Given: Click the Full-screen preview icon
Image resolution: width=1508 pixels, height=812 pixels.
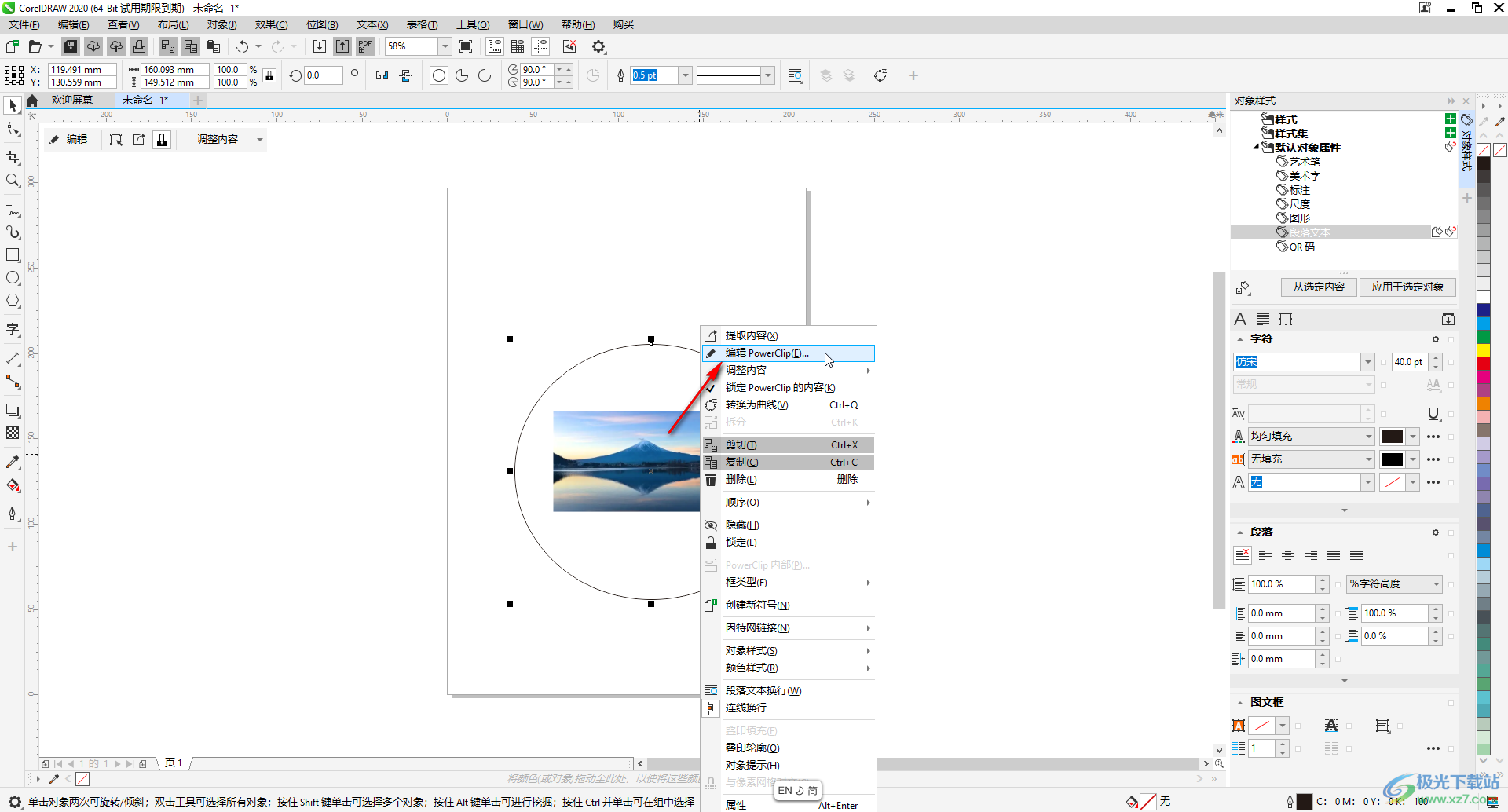Looking at the screenshot, I should point(466,46).
